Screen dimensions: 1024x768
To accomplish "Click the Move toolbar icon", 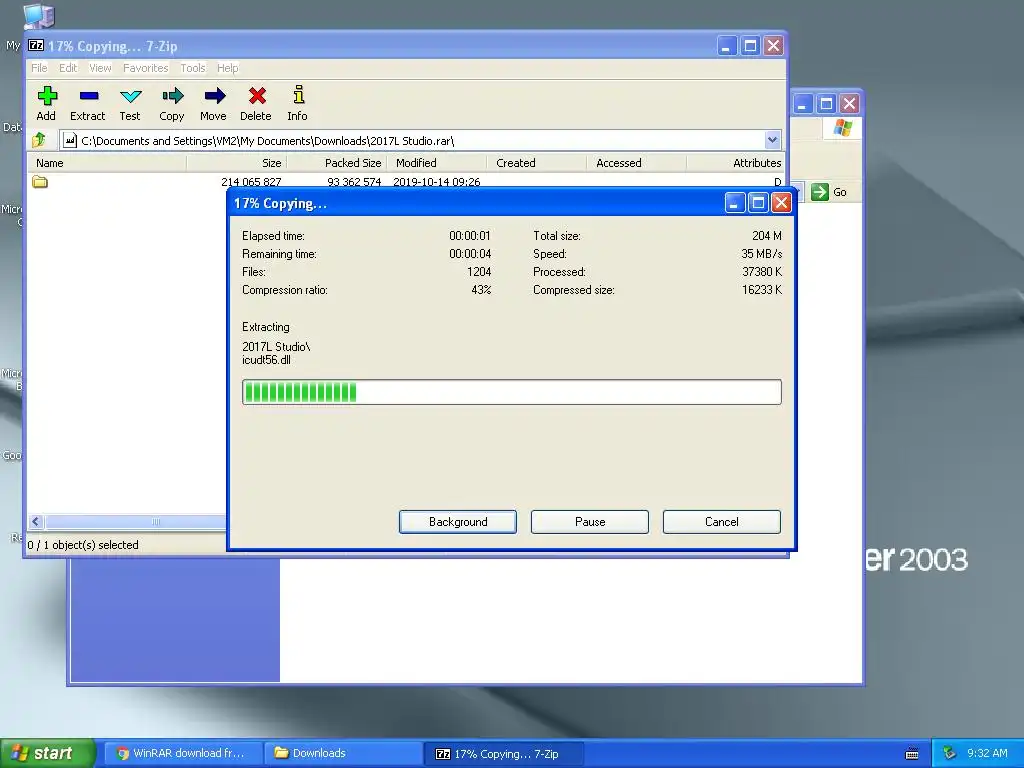I will pos(214,97).
